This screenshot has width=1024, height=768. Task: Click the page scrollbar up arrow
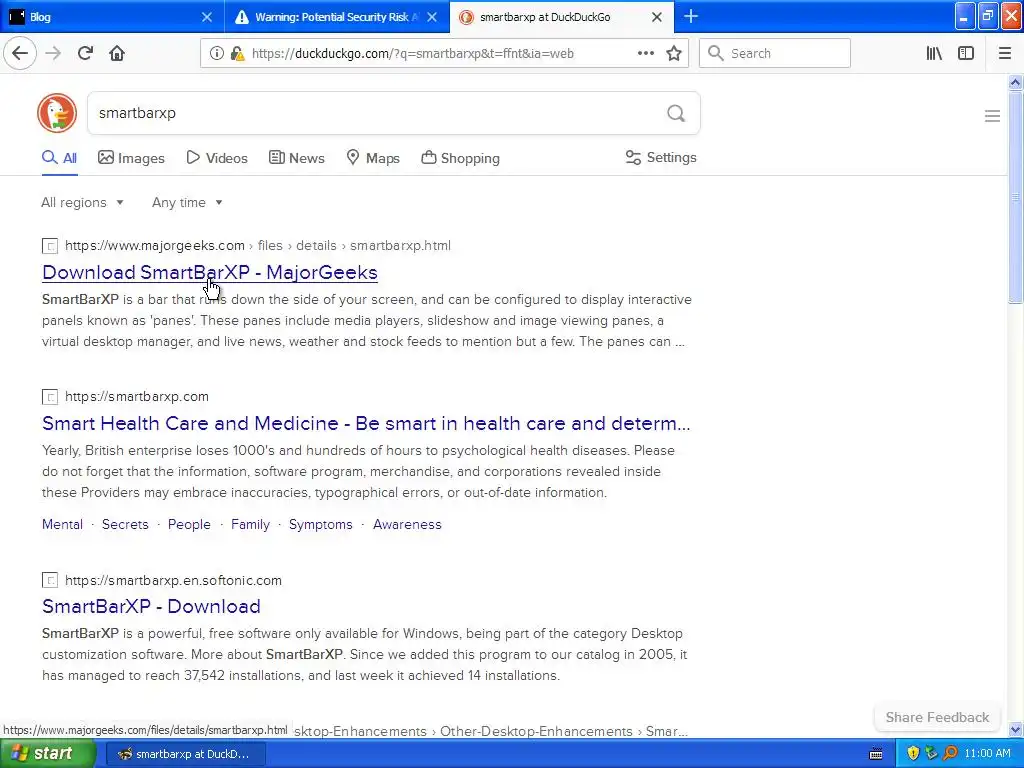click(x=1016, y=82)
